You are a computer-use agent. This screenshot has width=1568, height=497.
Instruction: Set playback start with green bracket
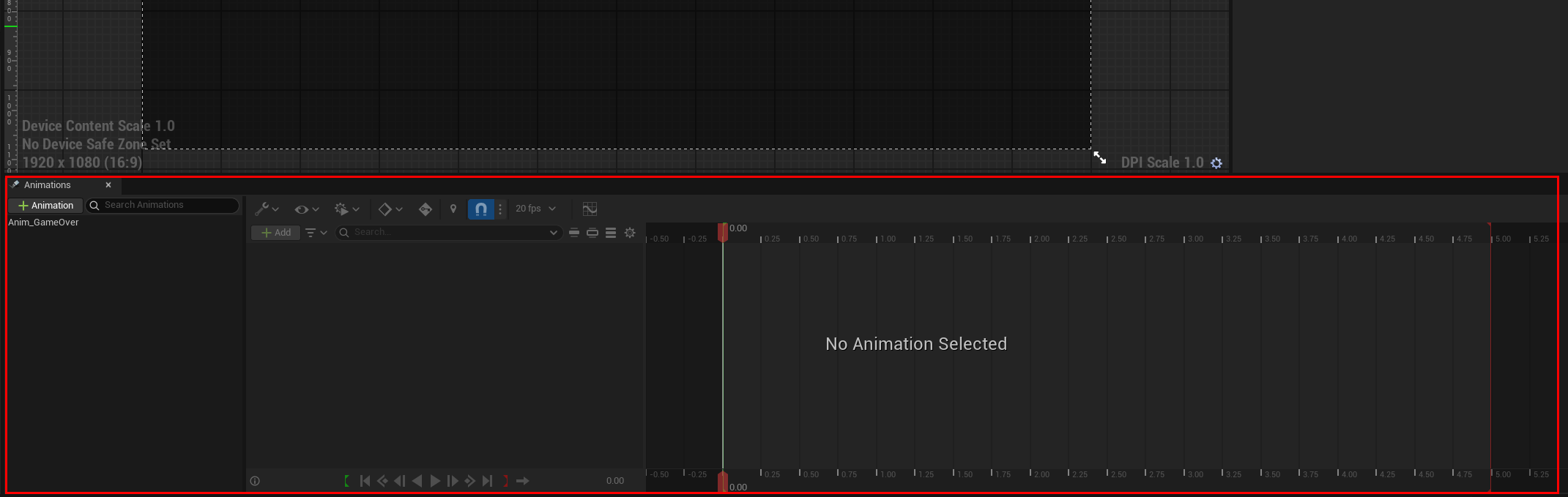pyautogui.click(x=346, y=481)
